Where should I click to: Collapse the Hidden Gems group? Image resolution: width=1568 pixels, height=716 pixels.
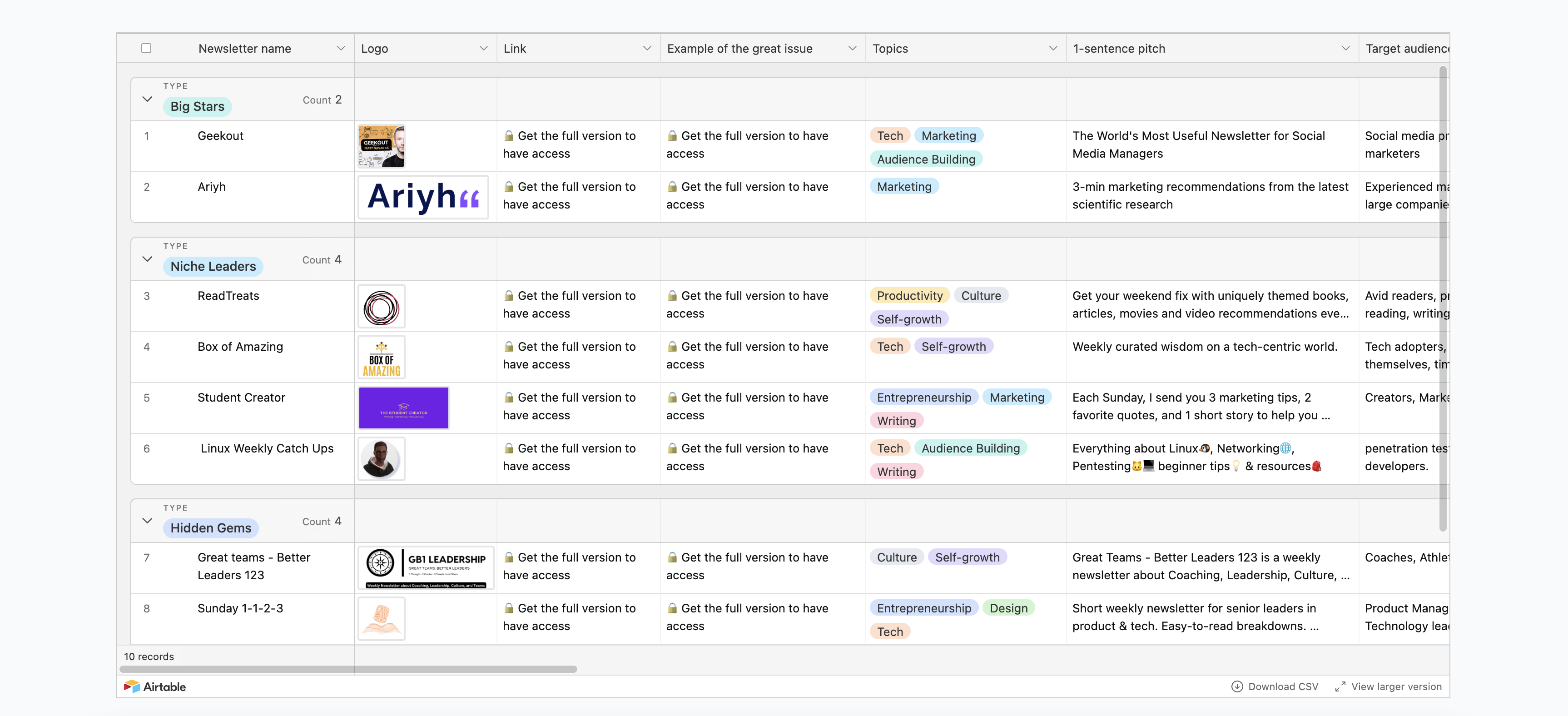coord(147,521)
